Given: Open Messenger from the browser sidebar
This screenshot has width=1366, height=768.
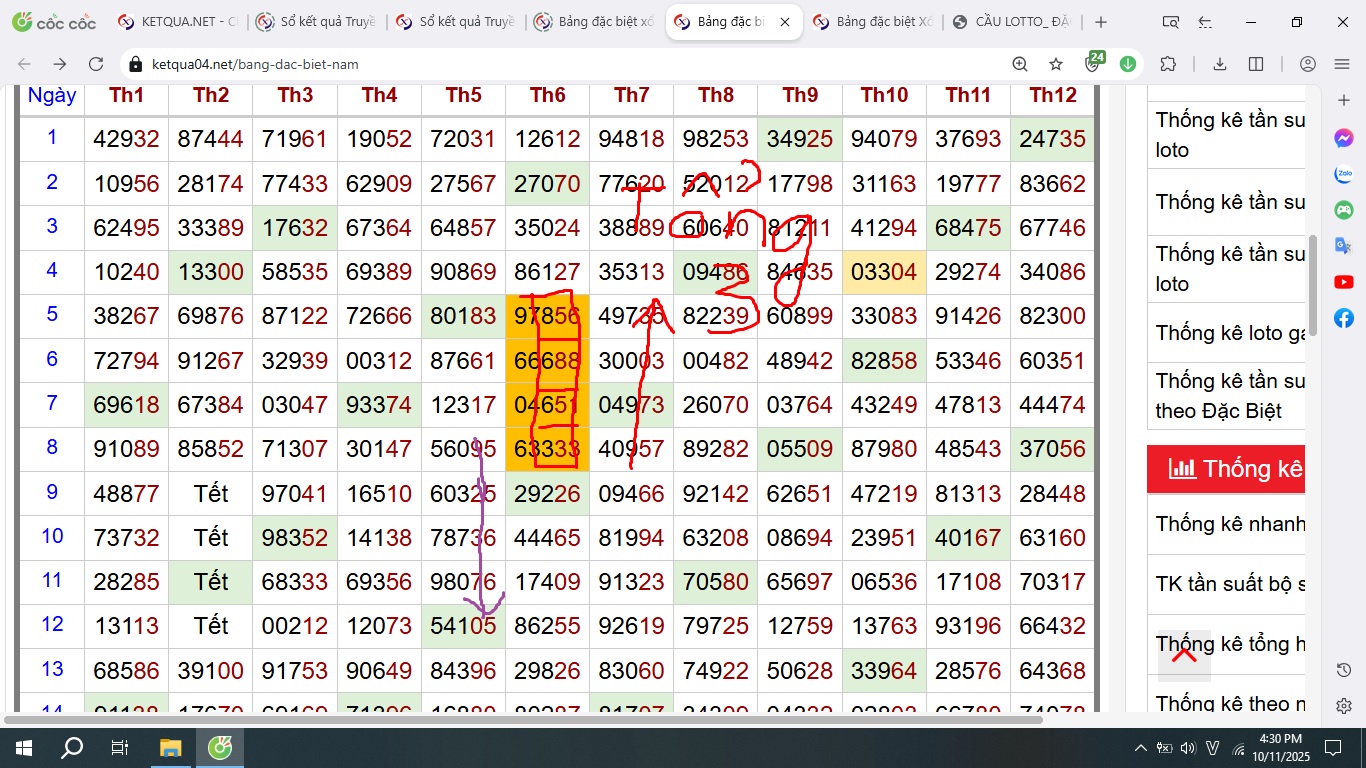Looking at the screenshot, I should click(x=1344, y=139).
